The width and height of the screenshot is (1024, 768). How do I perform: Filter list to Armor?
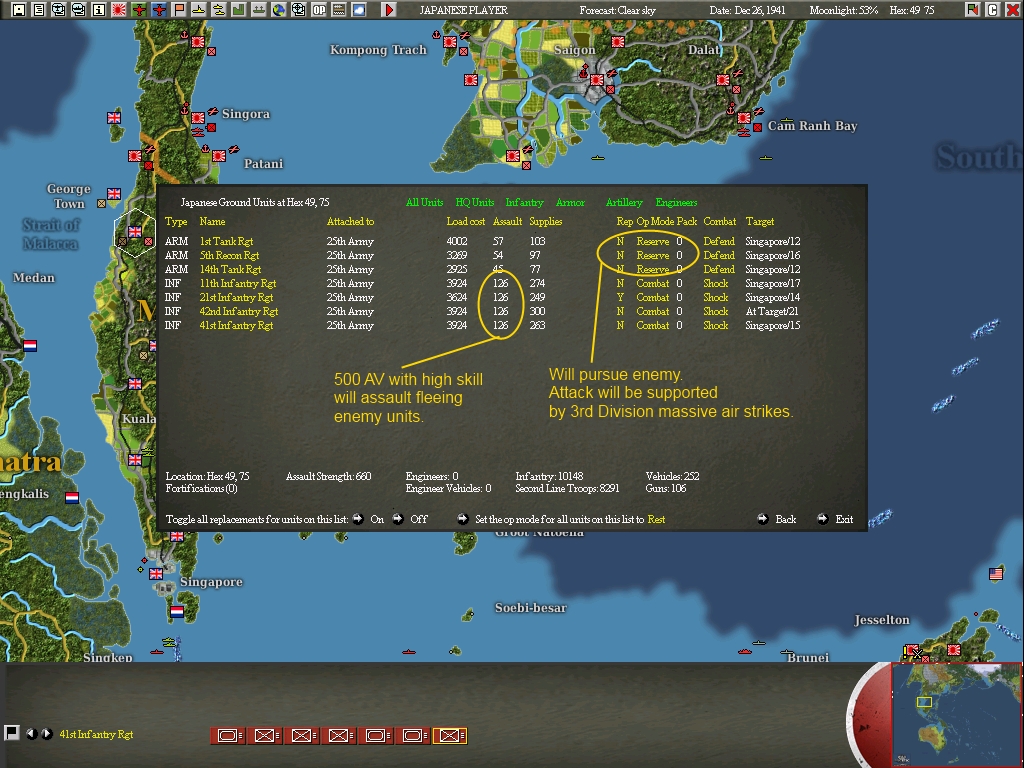(x=570, y=202)
